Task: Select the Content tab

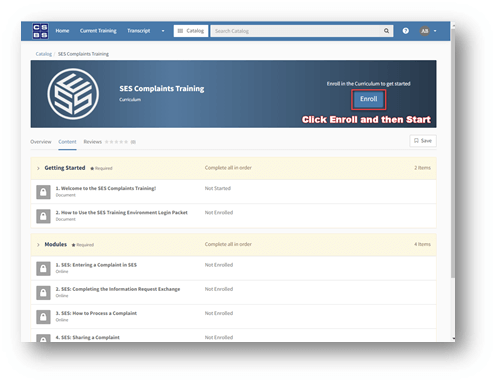Action: (x=67, y=142)
